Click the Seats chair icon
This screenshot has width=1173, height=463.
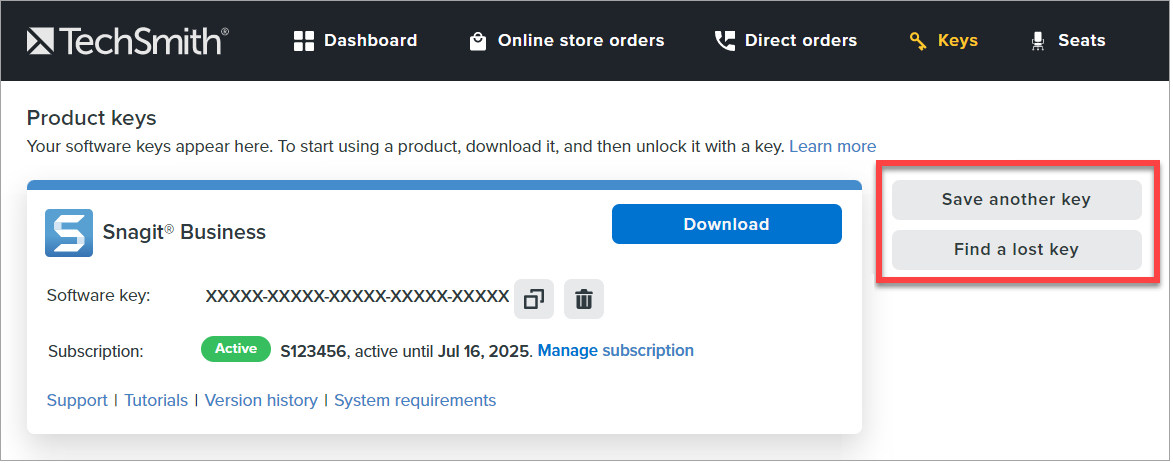click(1038, 41)
